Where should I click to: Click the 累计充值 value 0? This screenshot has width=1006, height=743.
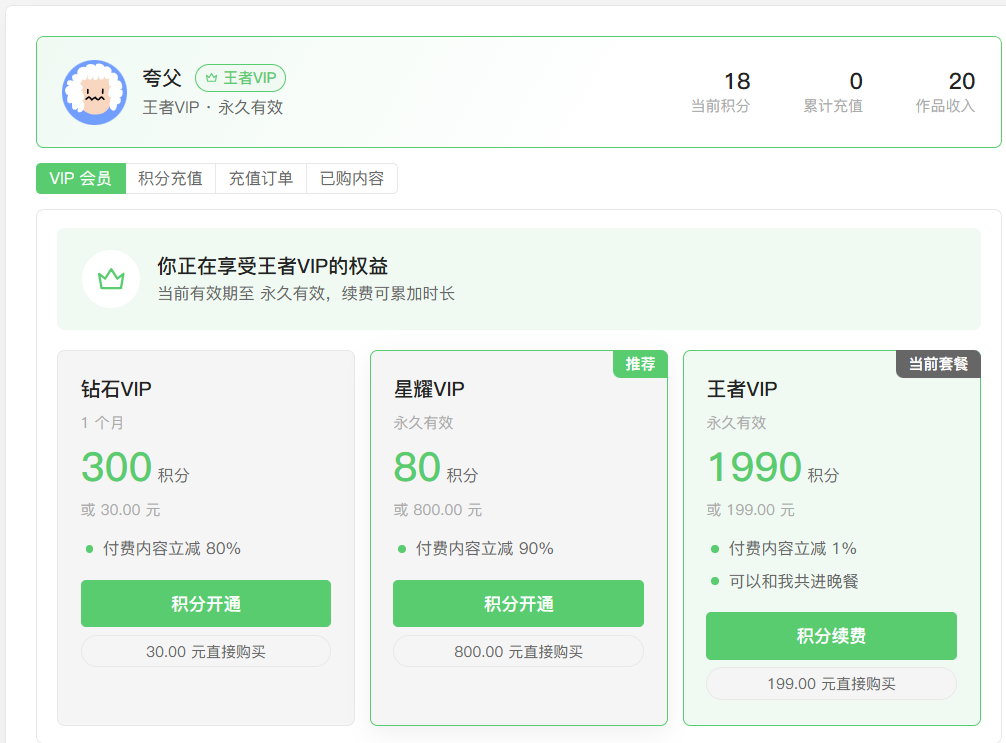[856, 81]
